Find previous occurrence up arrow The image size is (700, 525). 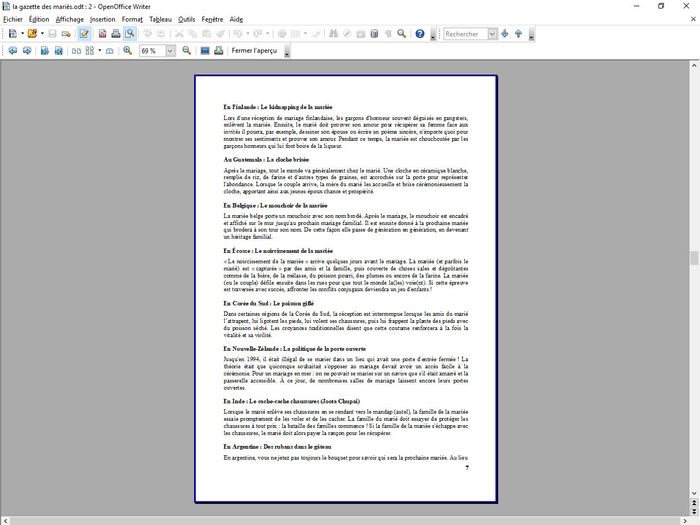point(519,33)
